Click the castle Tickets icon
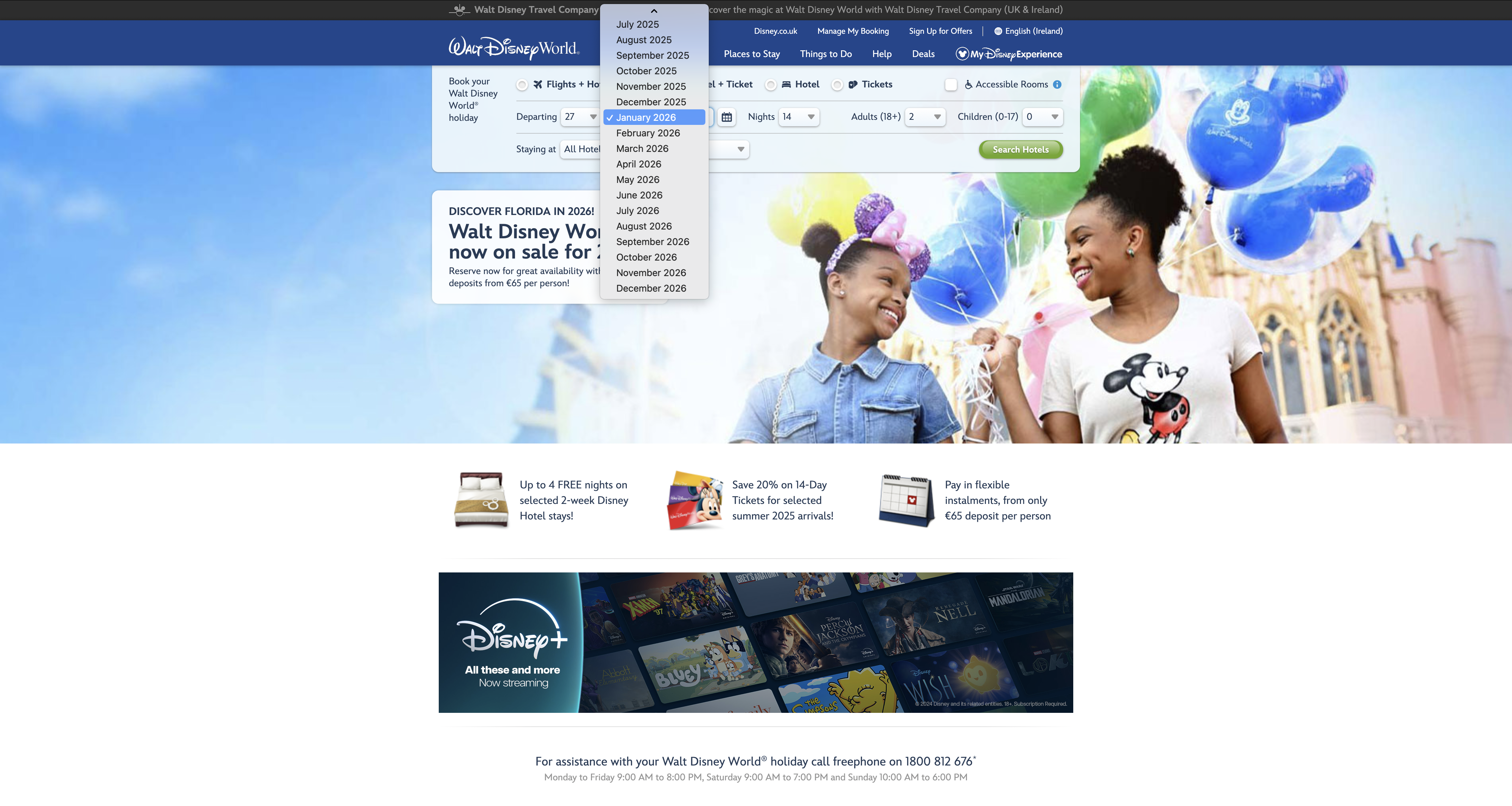Image resolution: width=1512 pixels, height=806 pixels. point(853,84)
